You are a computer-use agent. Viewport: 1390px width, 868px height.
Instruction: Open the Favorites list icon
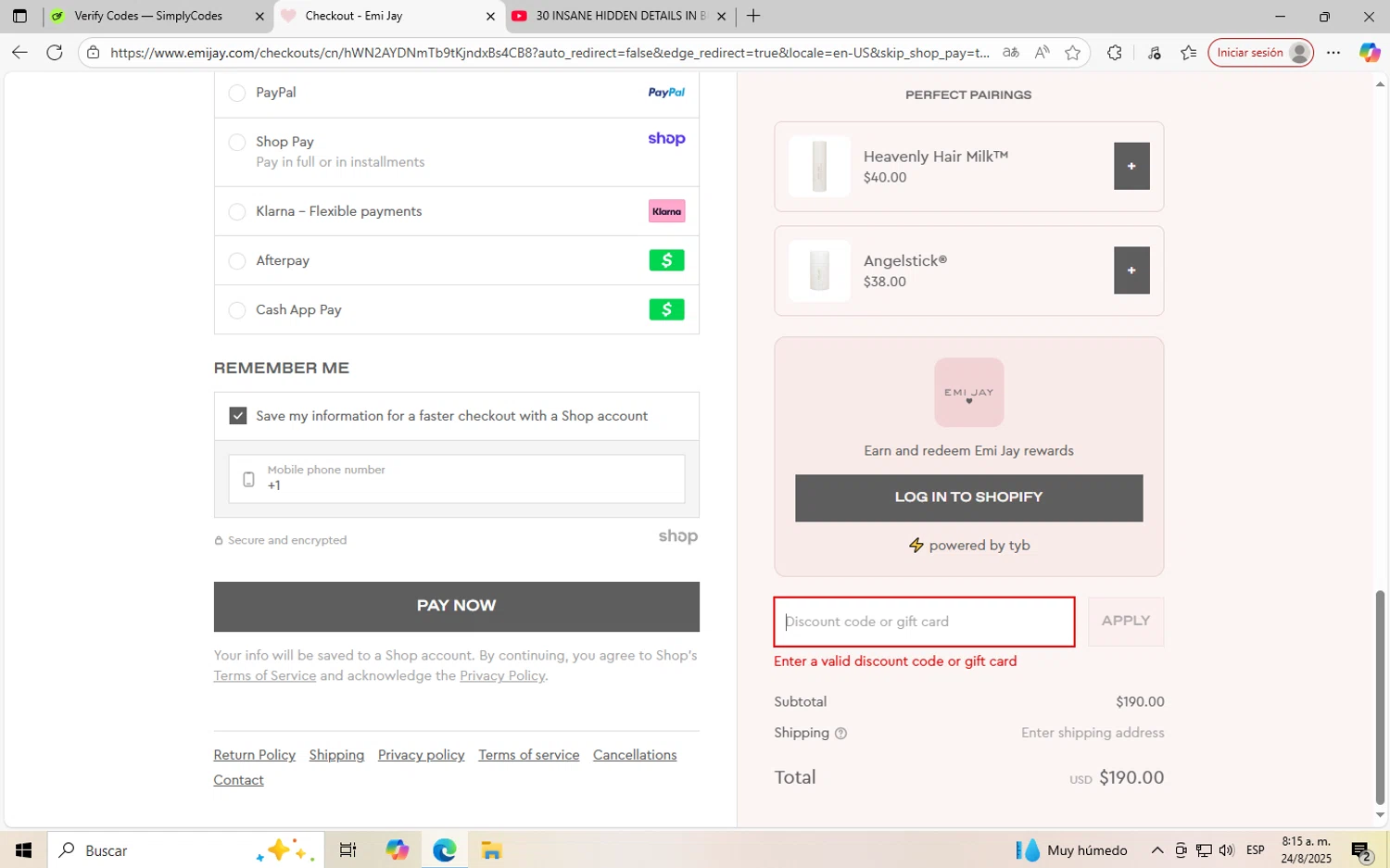click(x=1189, y=53)
